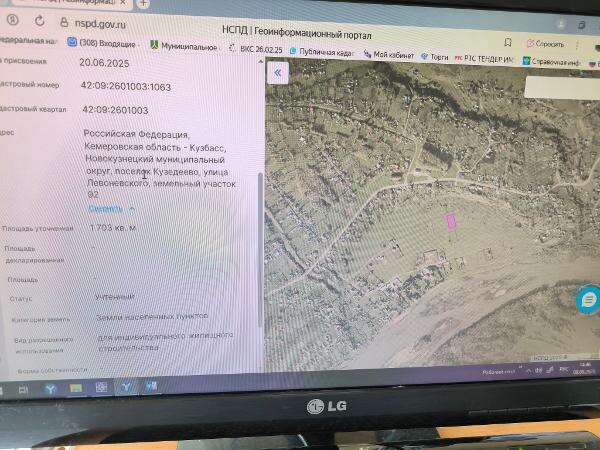Click the 'РУС' language indicator in tray
600x450 pixels.
(564, 369)
